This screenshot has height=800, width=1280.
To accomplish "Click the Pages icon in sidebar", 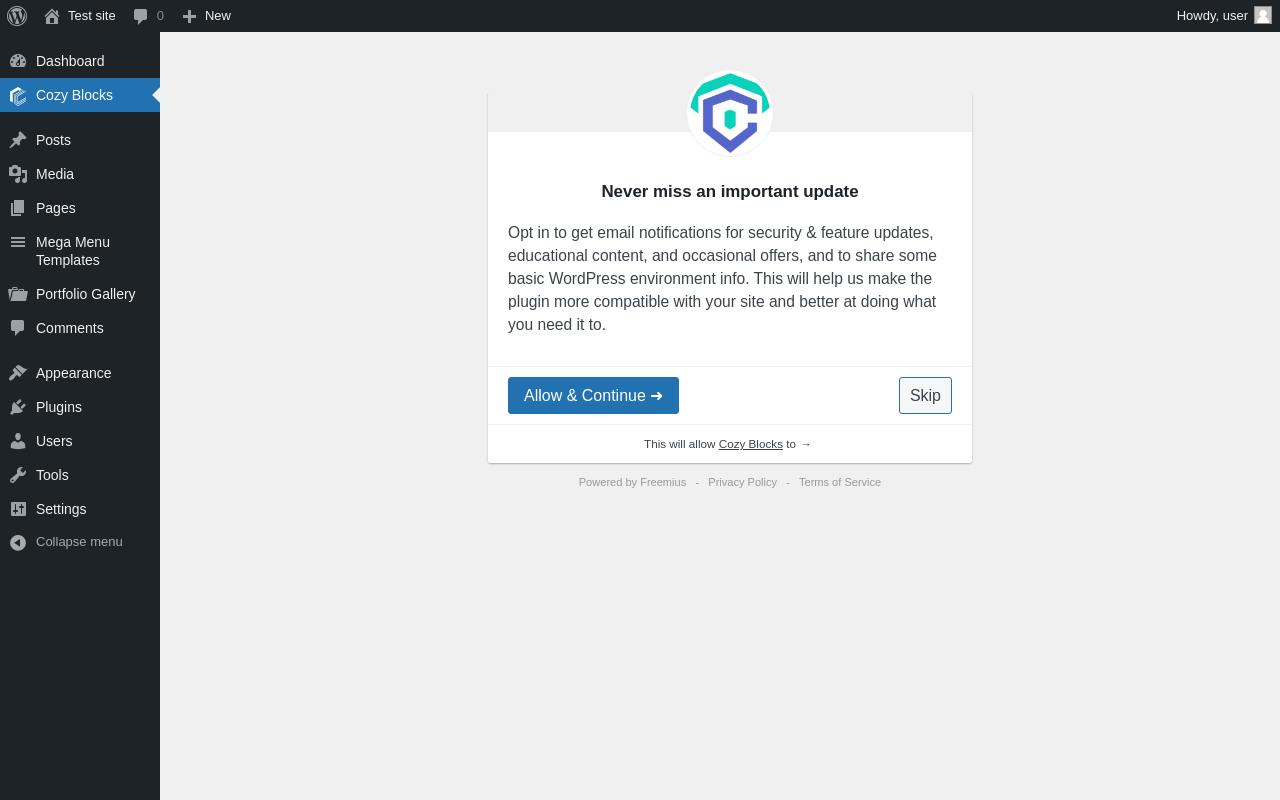I will (18, 208).
